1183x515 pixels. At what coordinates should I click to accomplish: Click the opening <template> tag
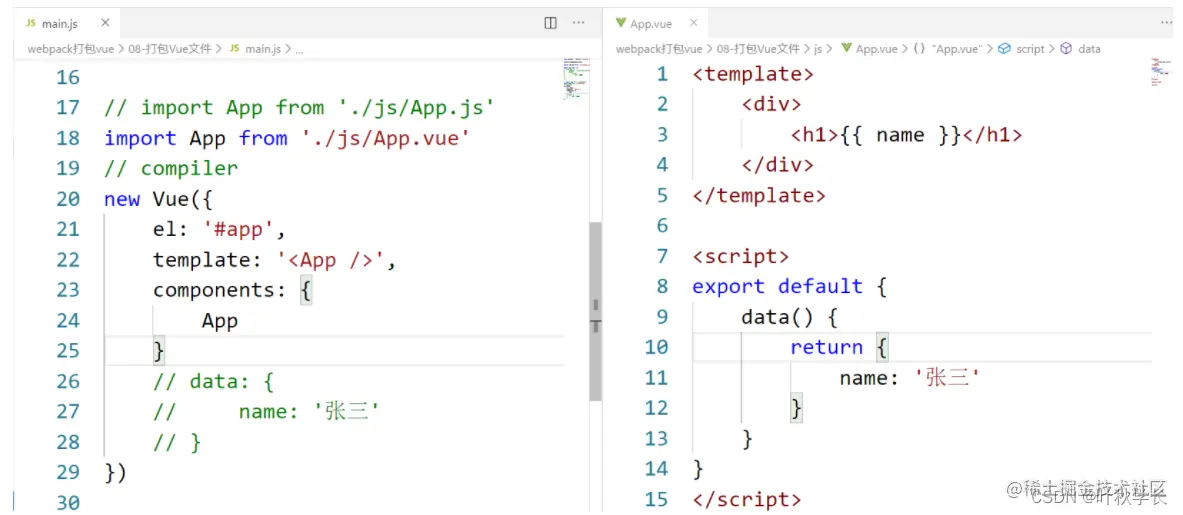753,74
